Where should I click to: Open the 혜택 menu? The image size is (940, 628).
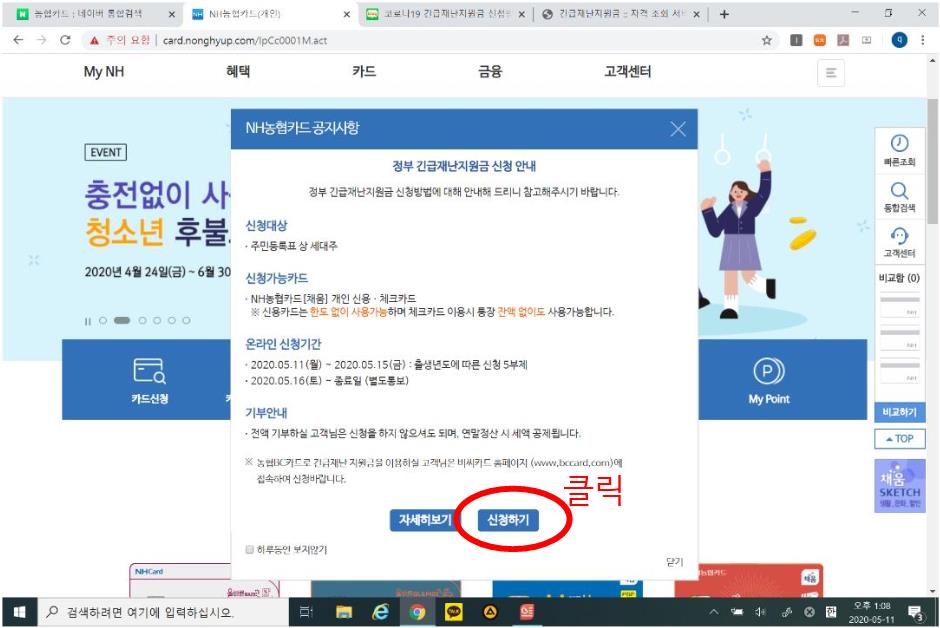[238, 71]
